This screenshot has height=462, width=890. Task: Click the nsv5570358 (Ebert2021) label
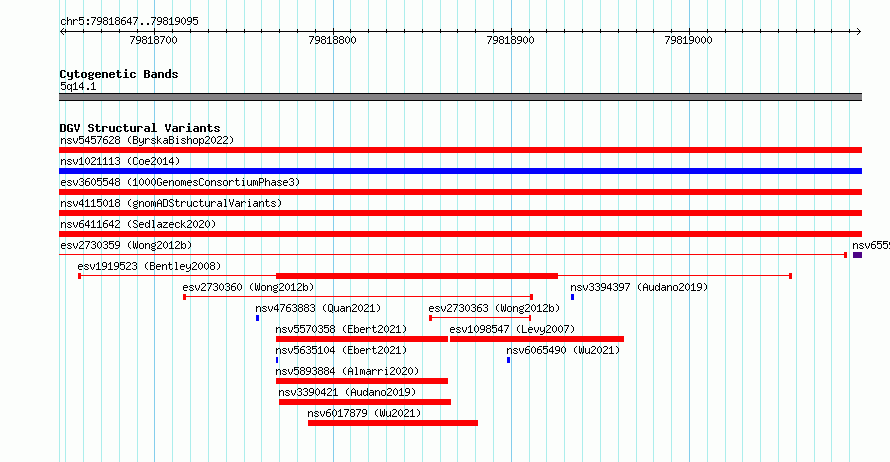point(341,329)
